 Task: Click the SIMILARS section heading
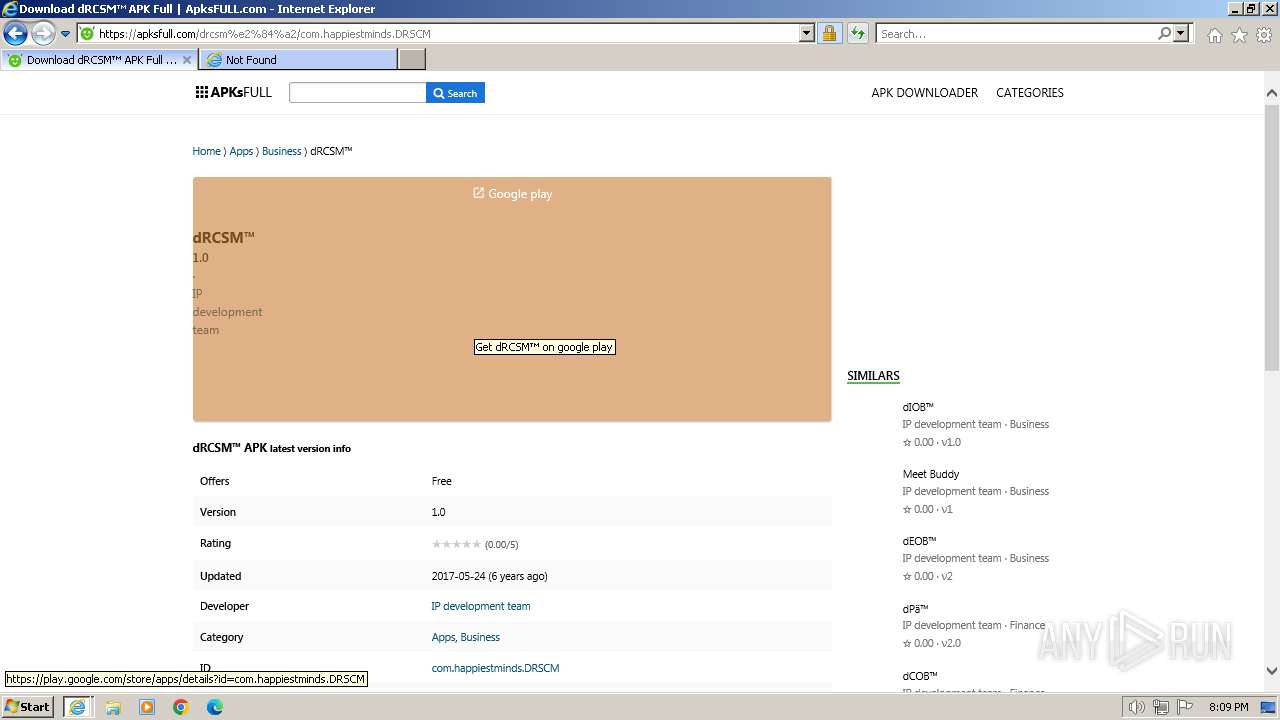click(x=873, y=376)
